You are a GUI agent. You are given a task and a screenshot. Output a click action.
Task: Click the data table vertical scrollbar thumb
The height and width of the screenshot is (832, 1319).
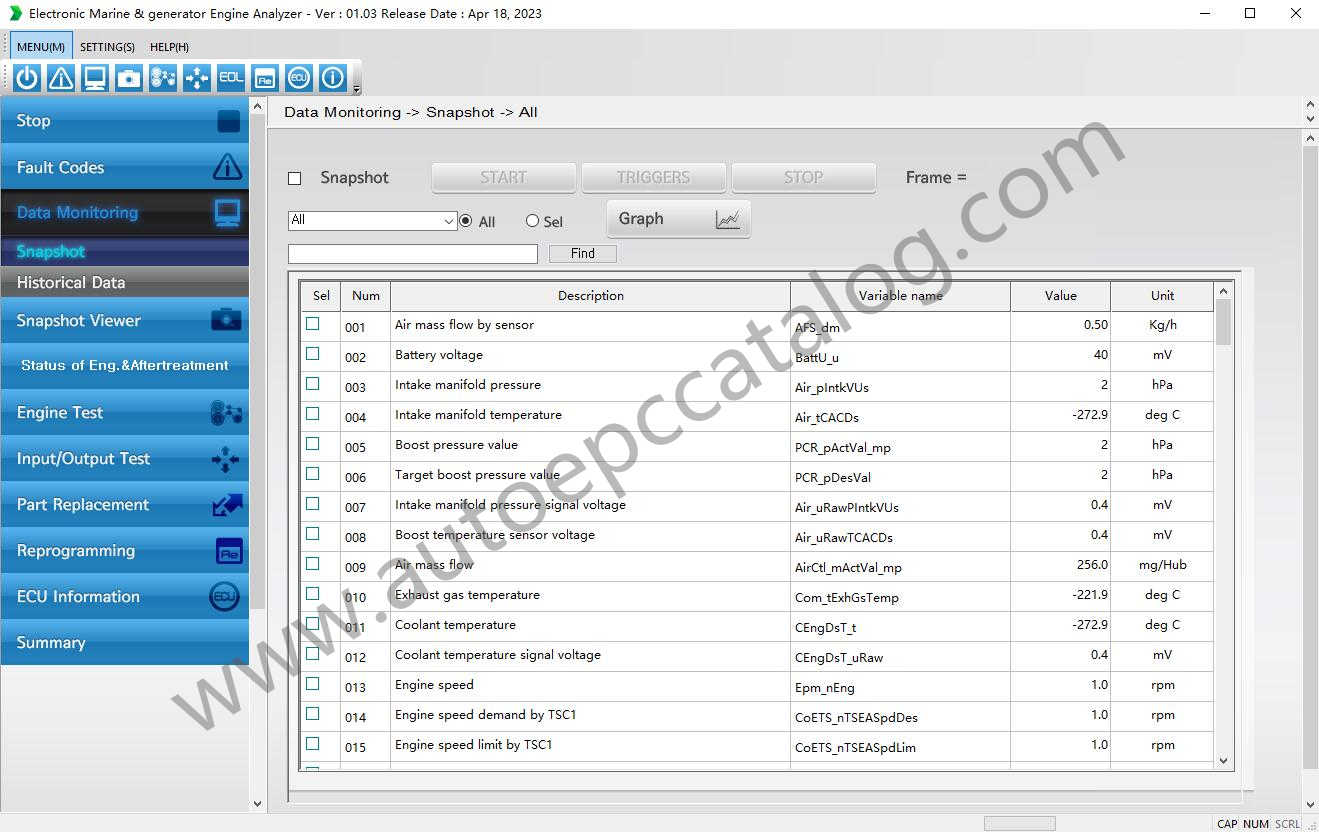pyautogui.click(x=1223, y=322)
